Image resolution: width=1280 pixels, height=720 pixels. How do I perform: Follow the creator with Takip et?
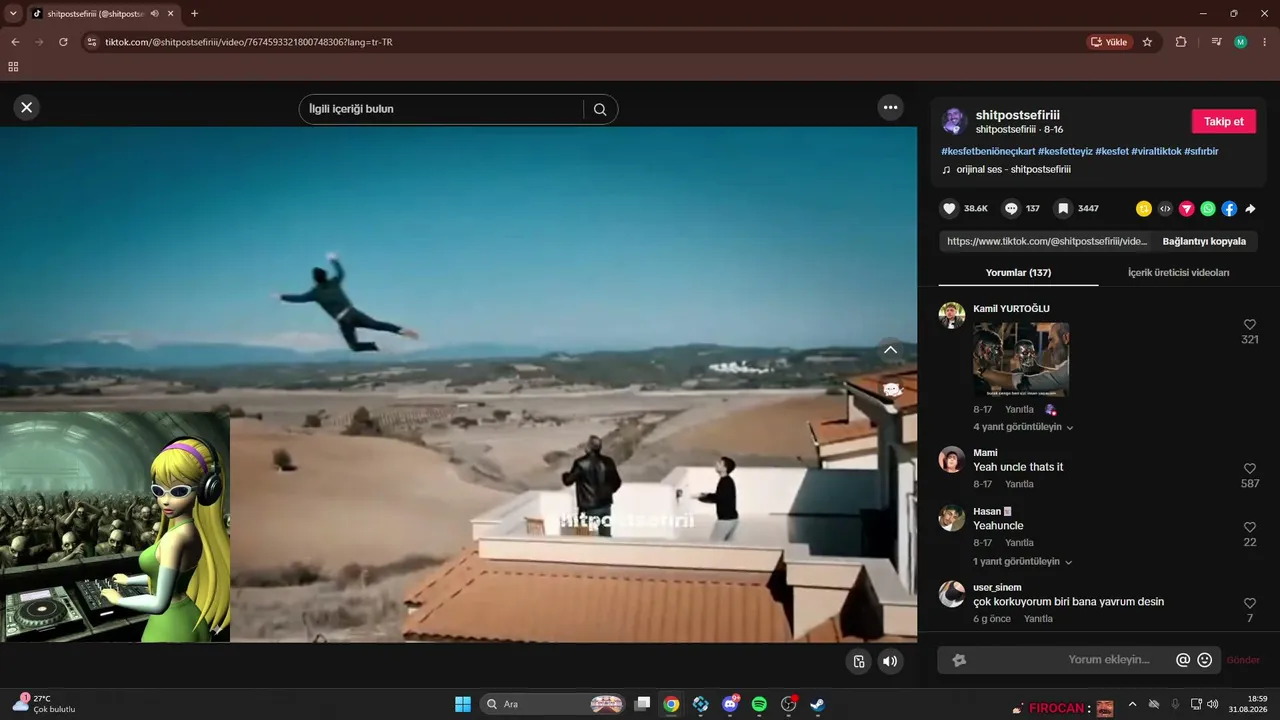coord(1224,121)
